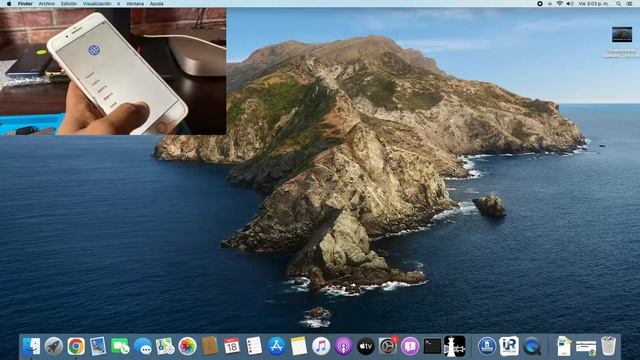Select the screenshot file thumbnail on desktop
Viewport: 640px width, 360px height.
622,34
